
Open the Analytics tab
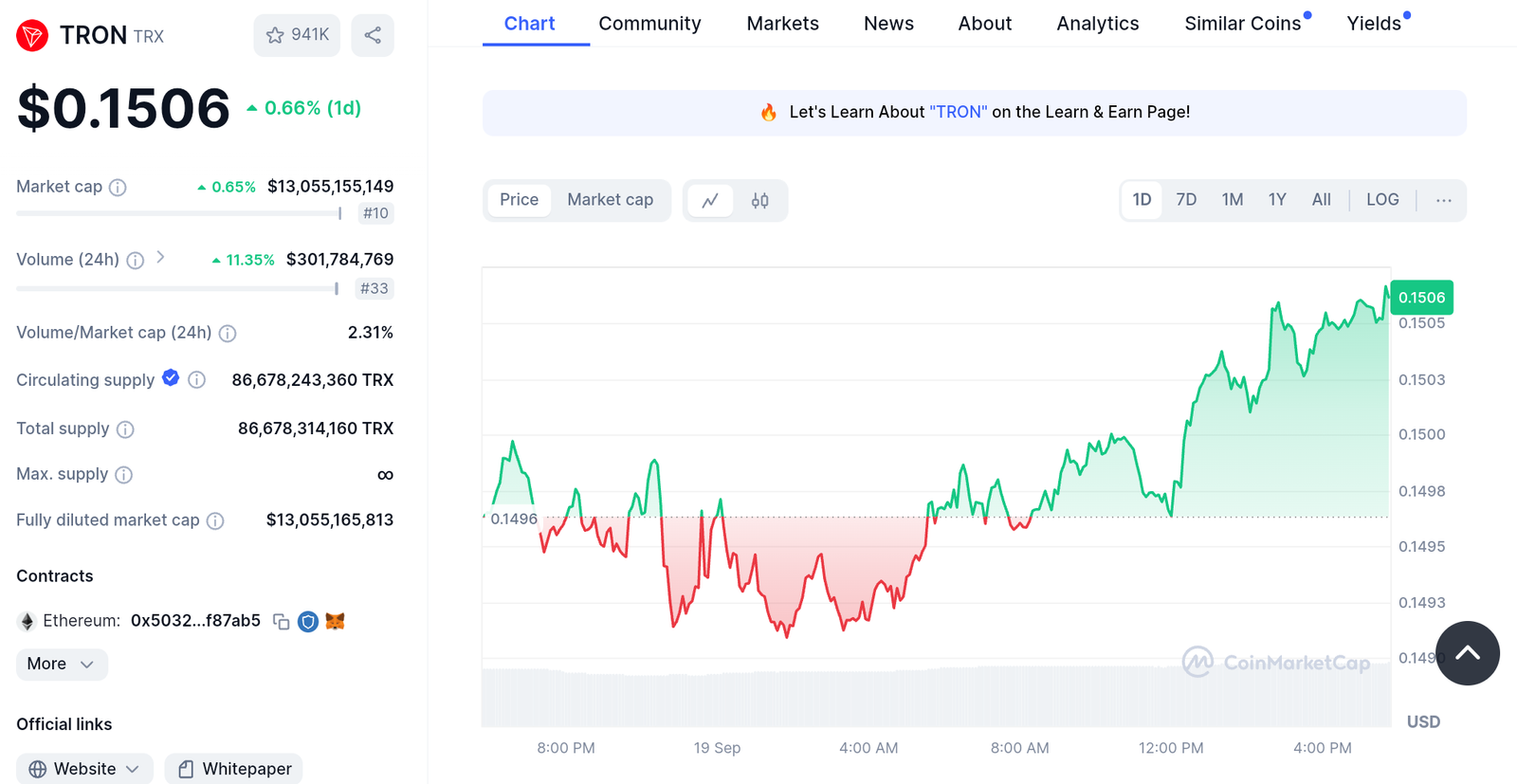[x=1097, y=24]
